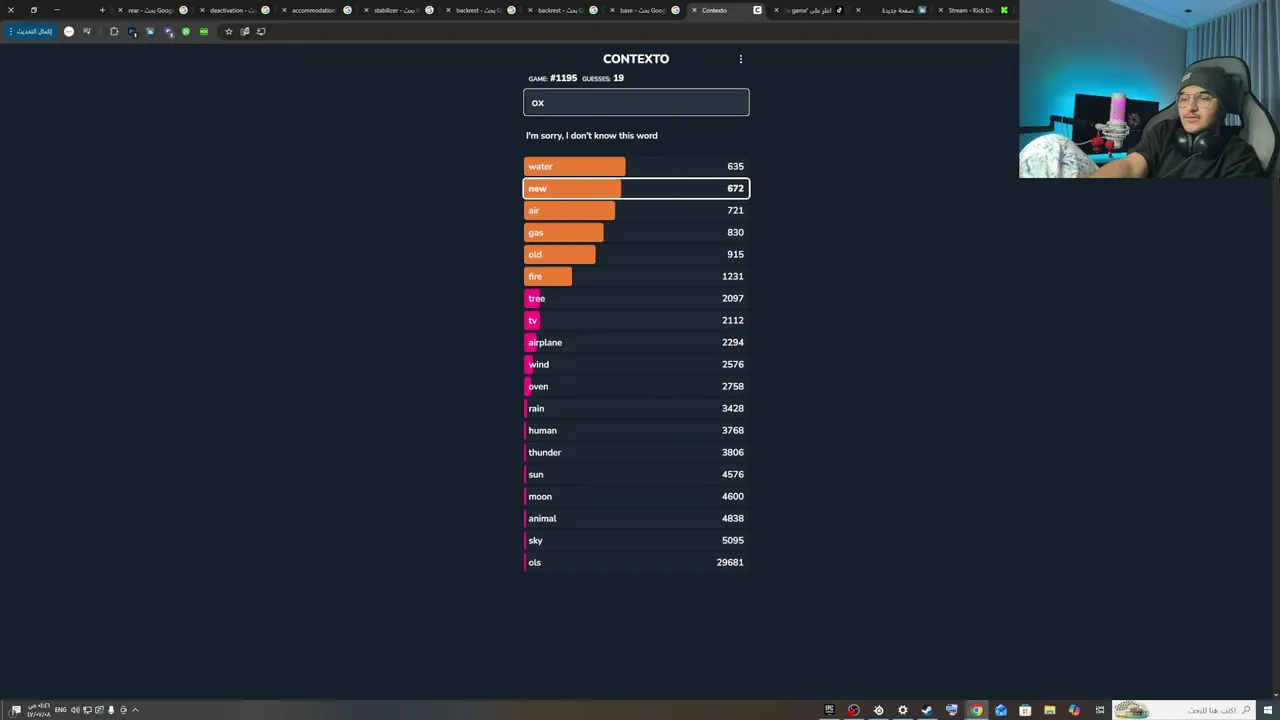1280x720 pixels.
Task: Open the Contexto three-dot menu
Action: (x=741, y=59)
